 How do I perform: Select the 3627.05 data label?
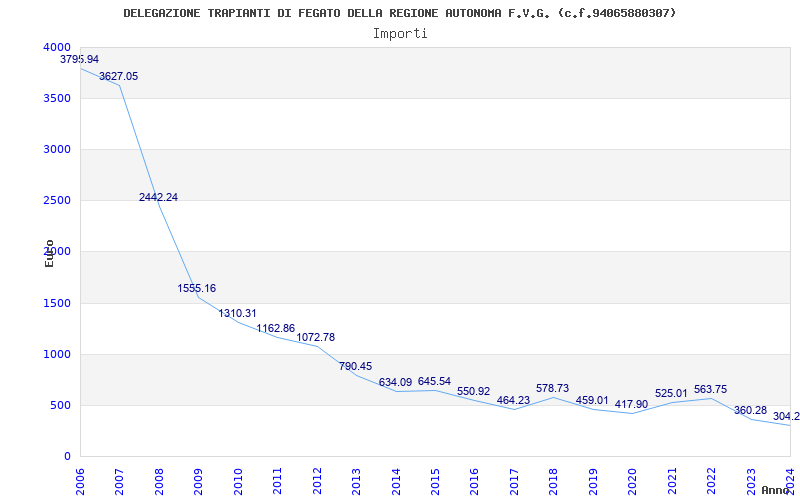(118, 77)
